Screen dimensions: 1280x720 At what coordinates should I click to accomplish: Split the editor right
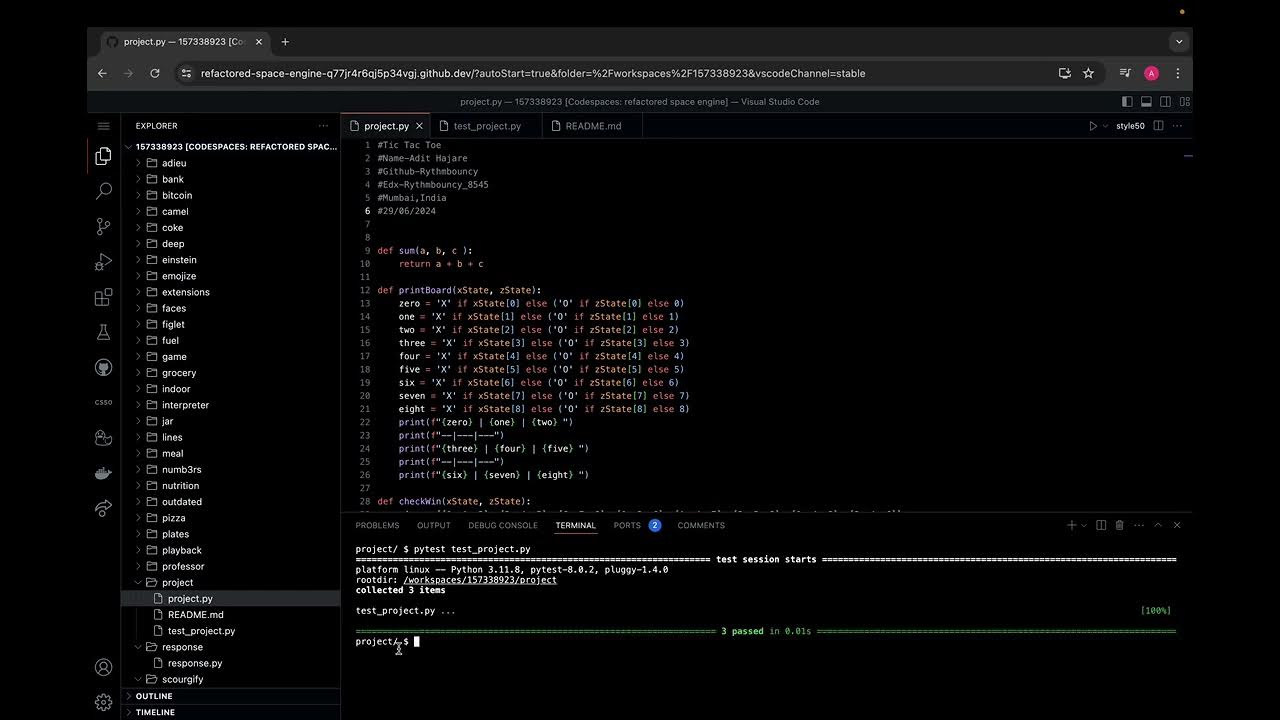(x=1158, y=126)
